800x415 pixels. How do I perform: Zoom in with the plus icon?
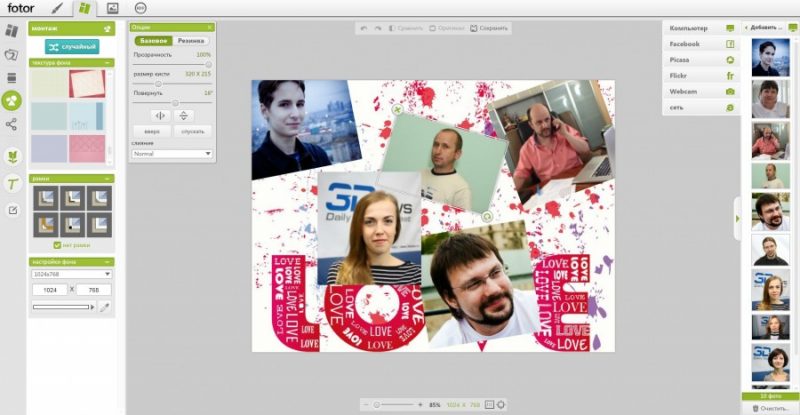point(420,405)
